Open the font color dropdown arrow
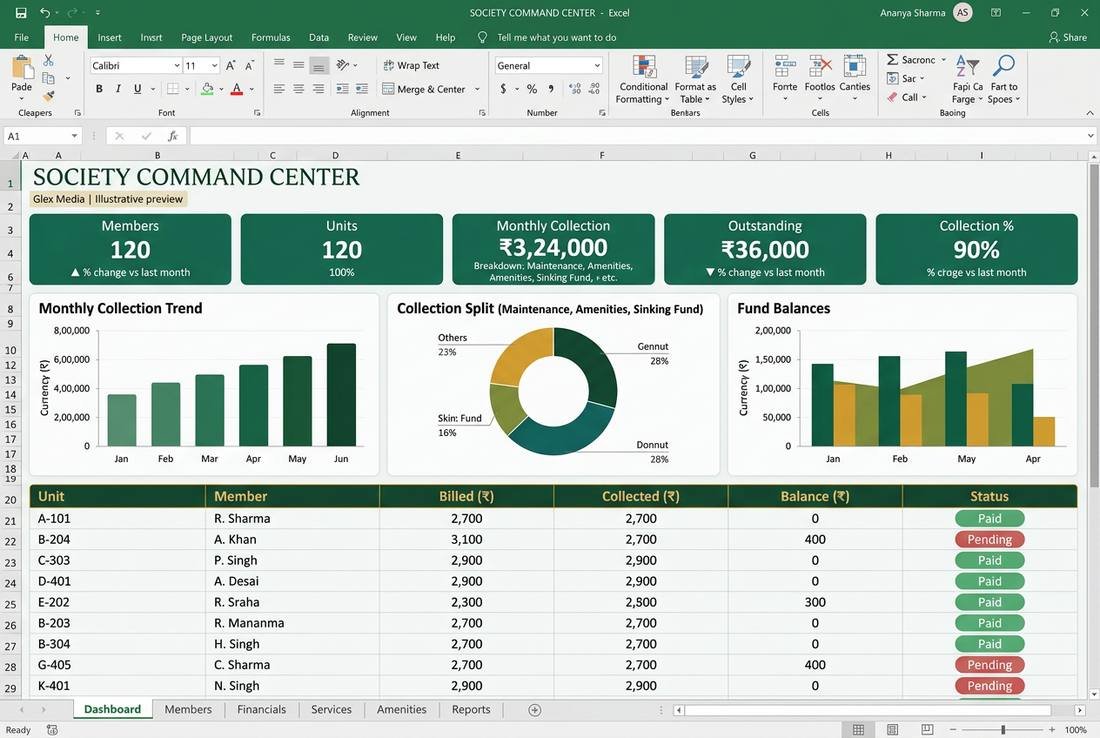Screen dimensions: 1100x738 tap(252, 89)
